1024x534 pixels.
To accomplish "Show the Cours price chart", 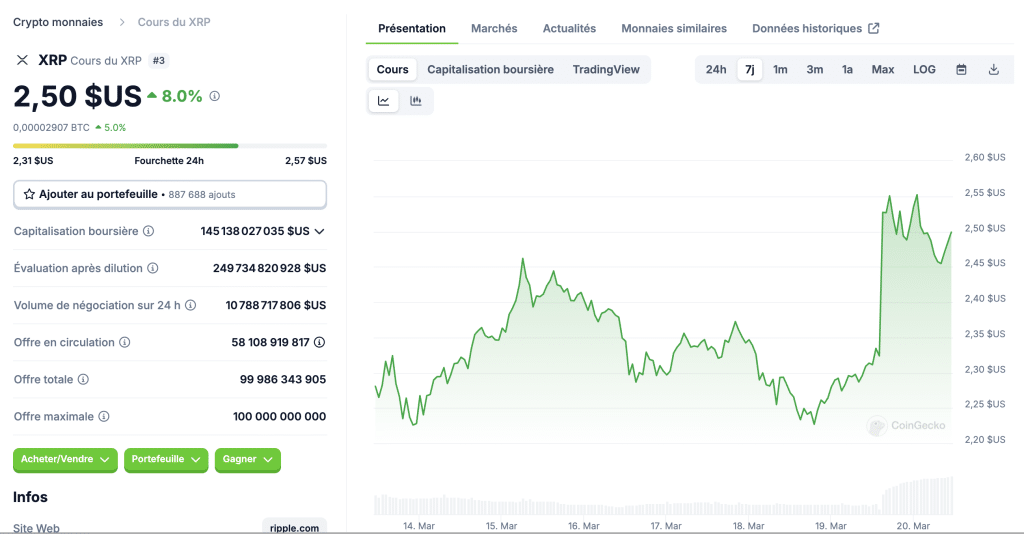I will [x=392, y=69].
